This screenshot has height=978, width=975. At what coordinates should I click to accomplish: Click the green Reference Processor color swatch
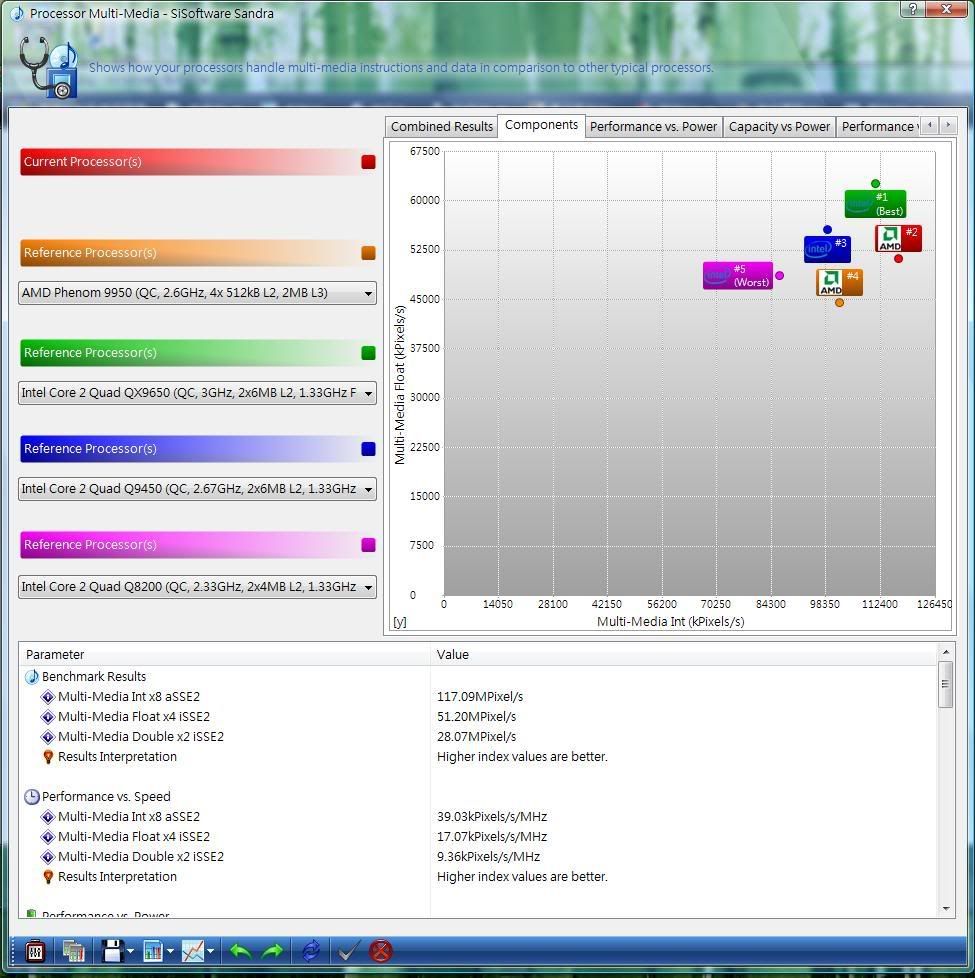click(x=368, y=353)
